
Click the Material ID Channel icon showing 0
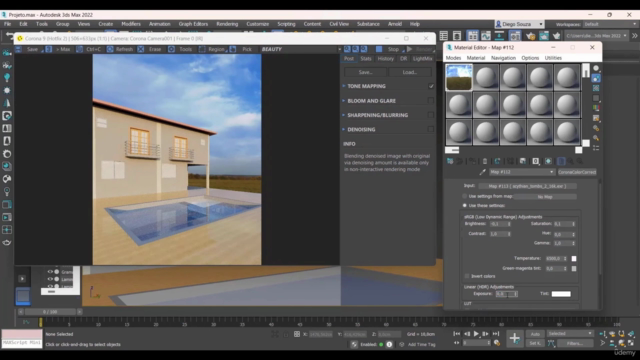click(536, 161)
